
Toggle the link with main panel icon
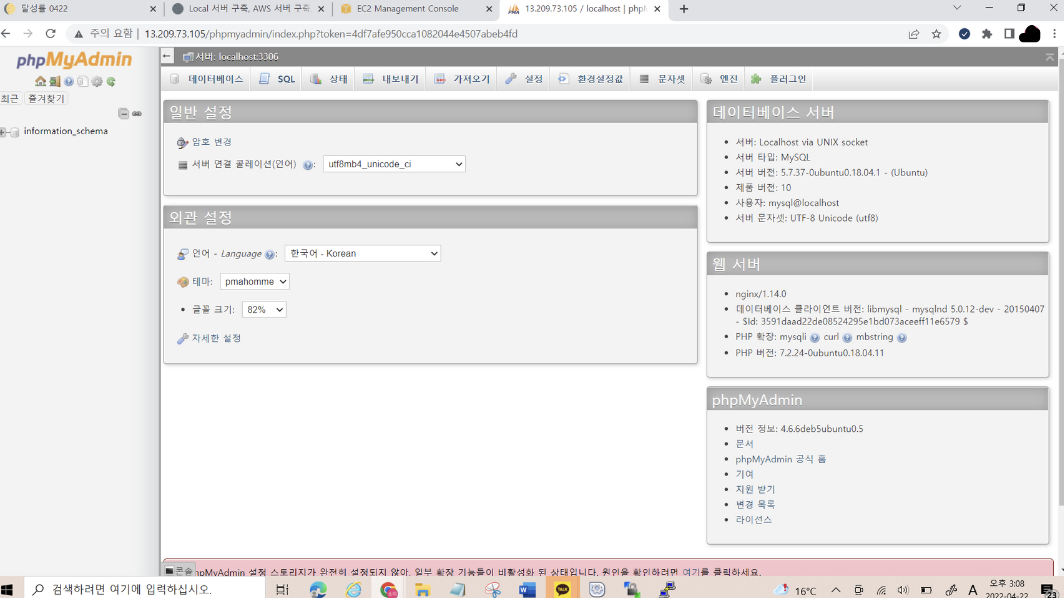(x=137, y=113)
